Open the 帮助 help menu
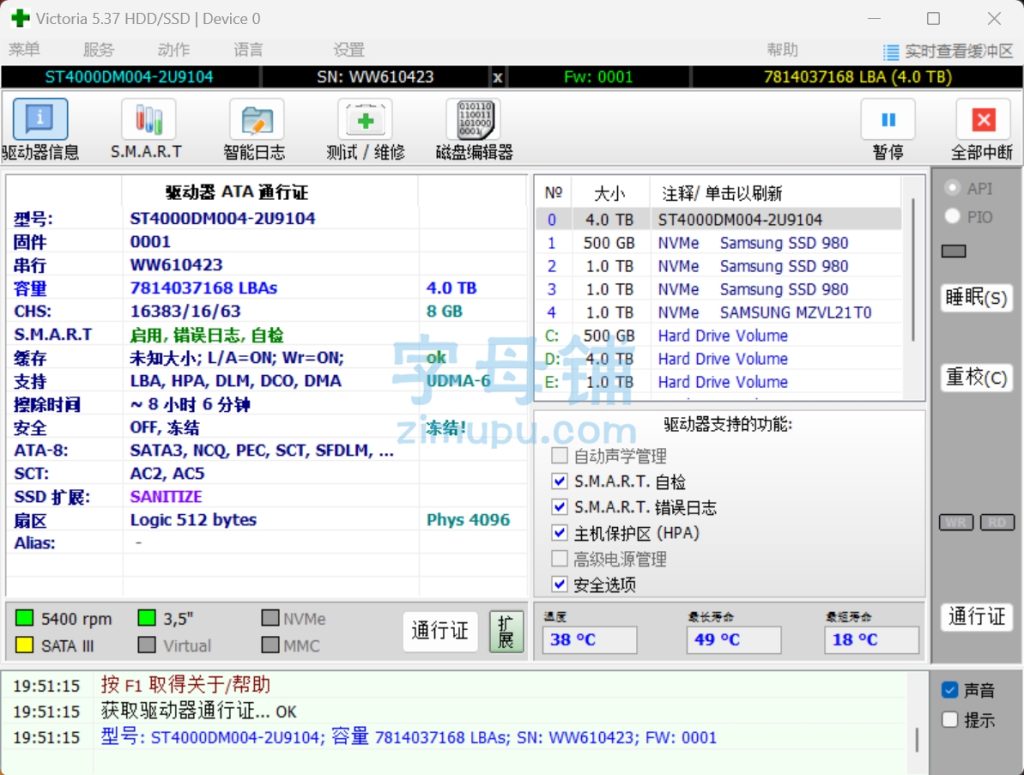1024x775 pixels. [x=782, y=50]
